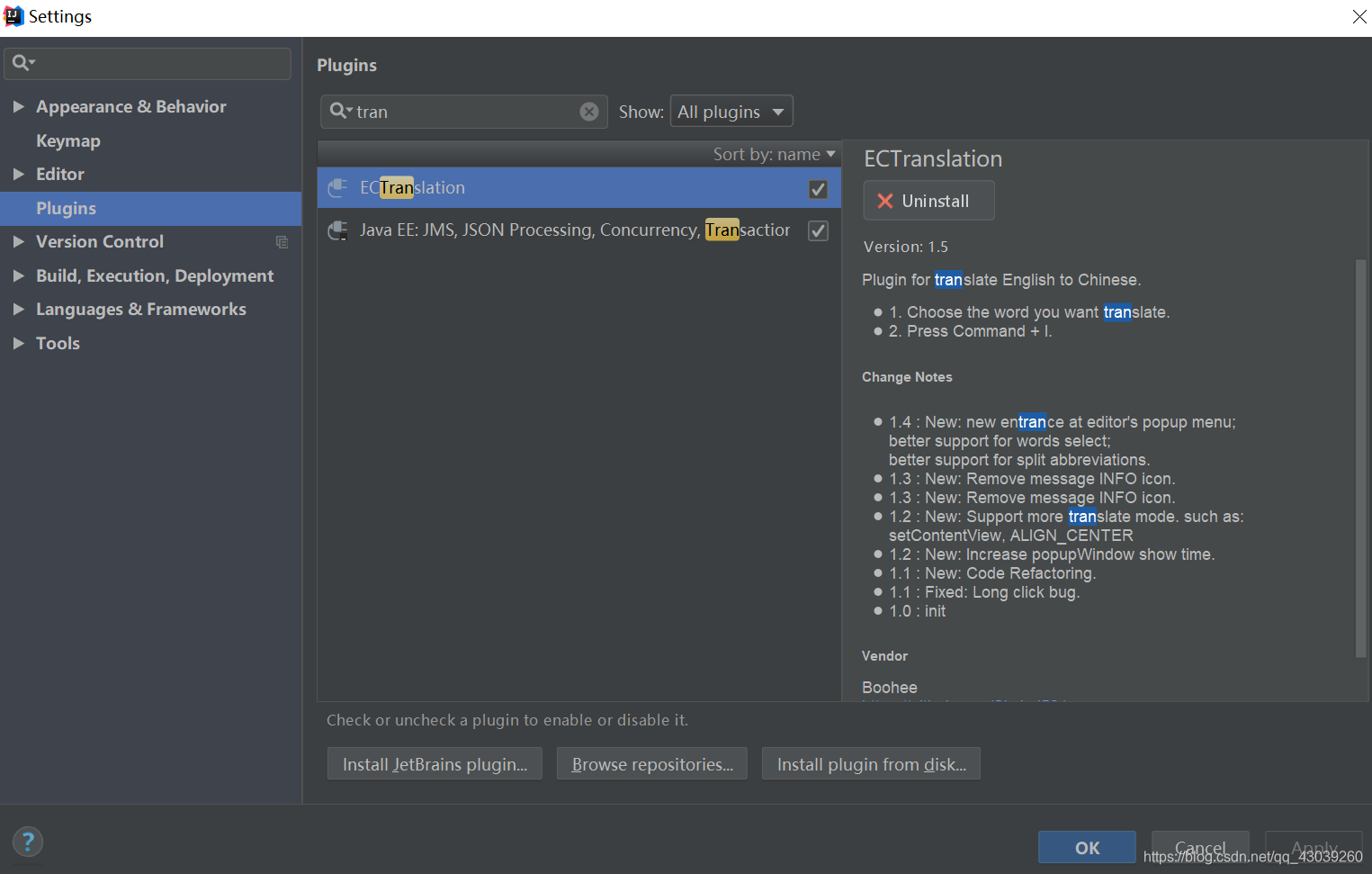Screen dimensions: 1372x874
Task: Click the Languages & Frameworks label
Action: (x=141, y=309)
